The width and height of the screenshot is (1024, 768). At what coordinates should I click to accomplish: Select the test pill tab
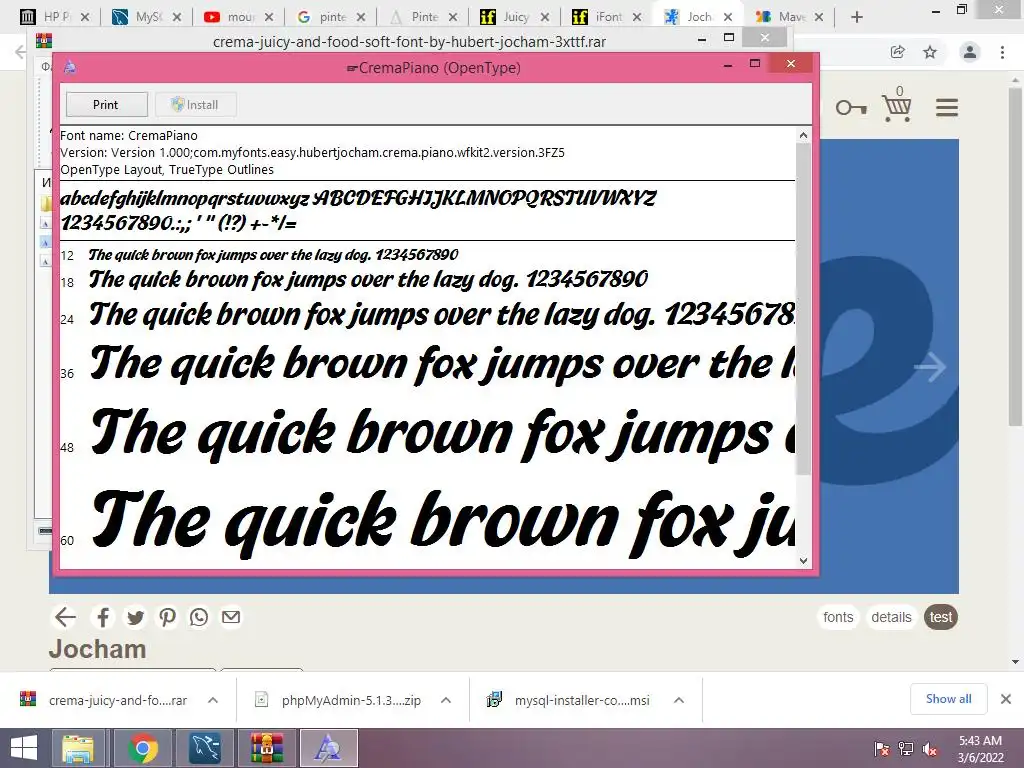(940, 617)
